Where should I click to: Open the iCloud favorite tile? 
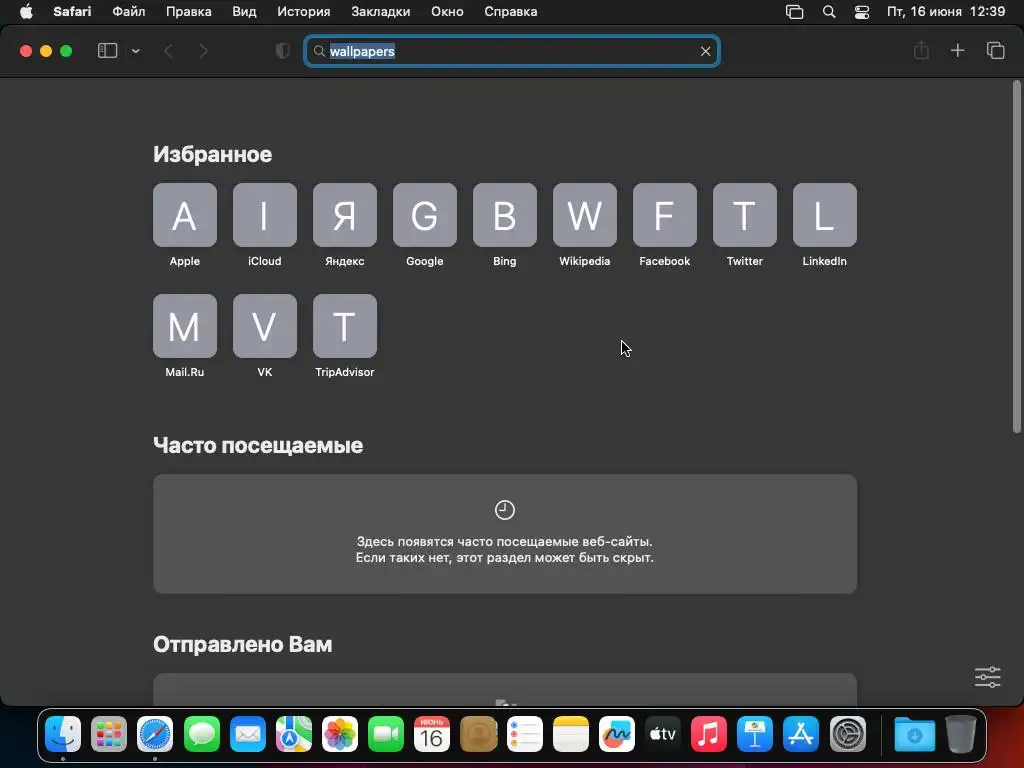(264, 215)
